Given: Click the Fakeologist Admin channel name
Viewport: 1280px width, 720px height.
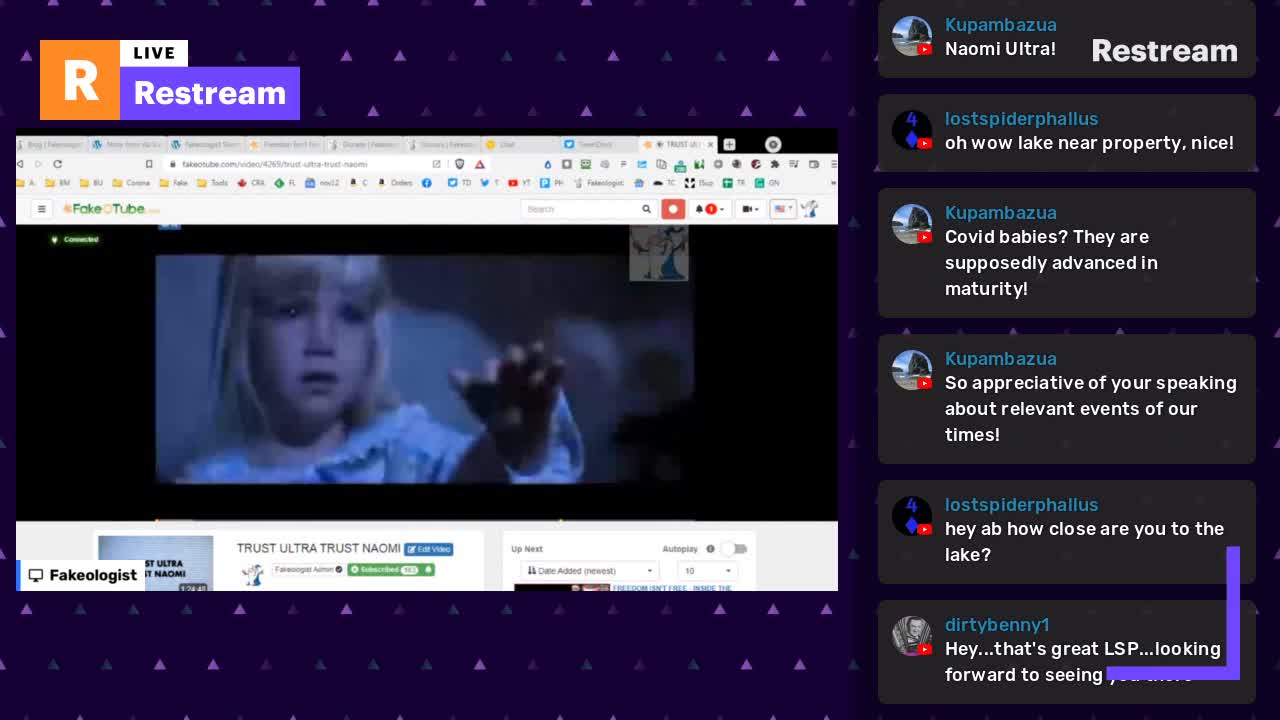Looking at the screenshot, I should pos(307,570).
